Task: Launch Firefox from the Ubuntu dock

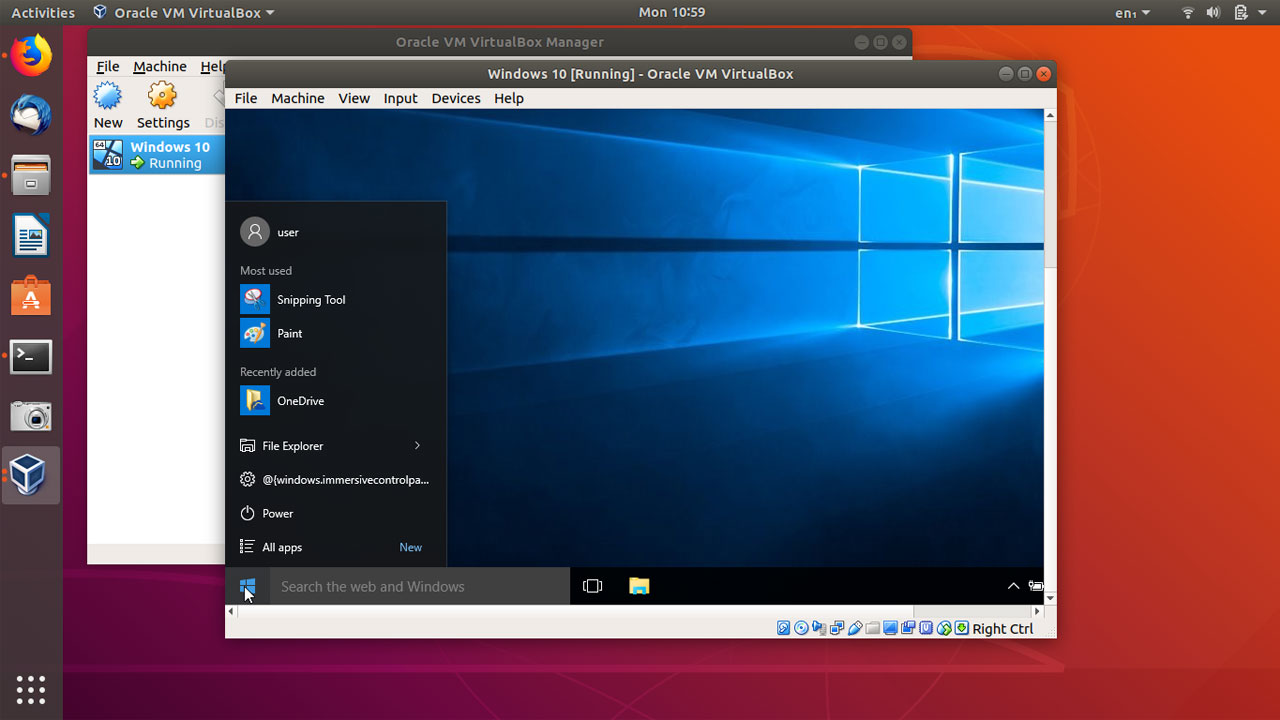Action: (30, 55)
